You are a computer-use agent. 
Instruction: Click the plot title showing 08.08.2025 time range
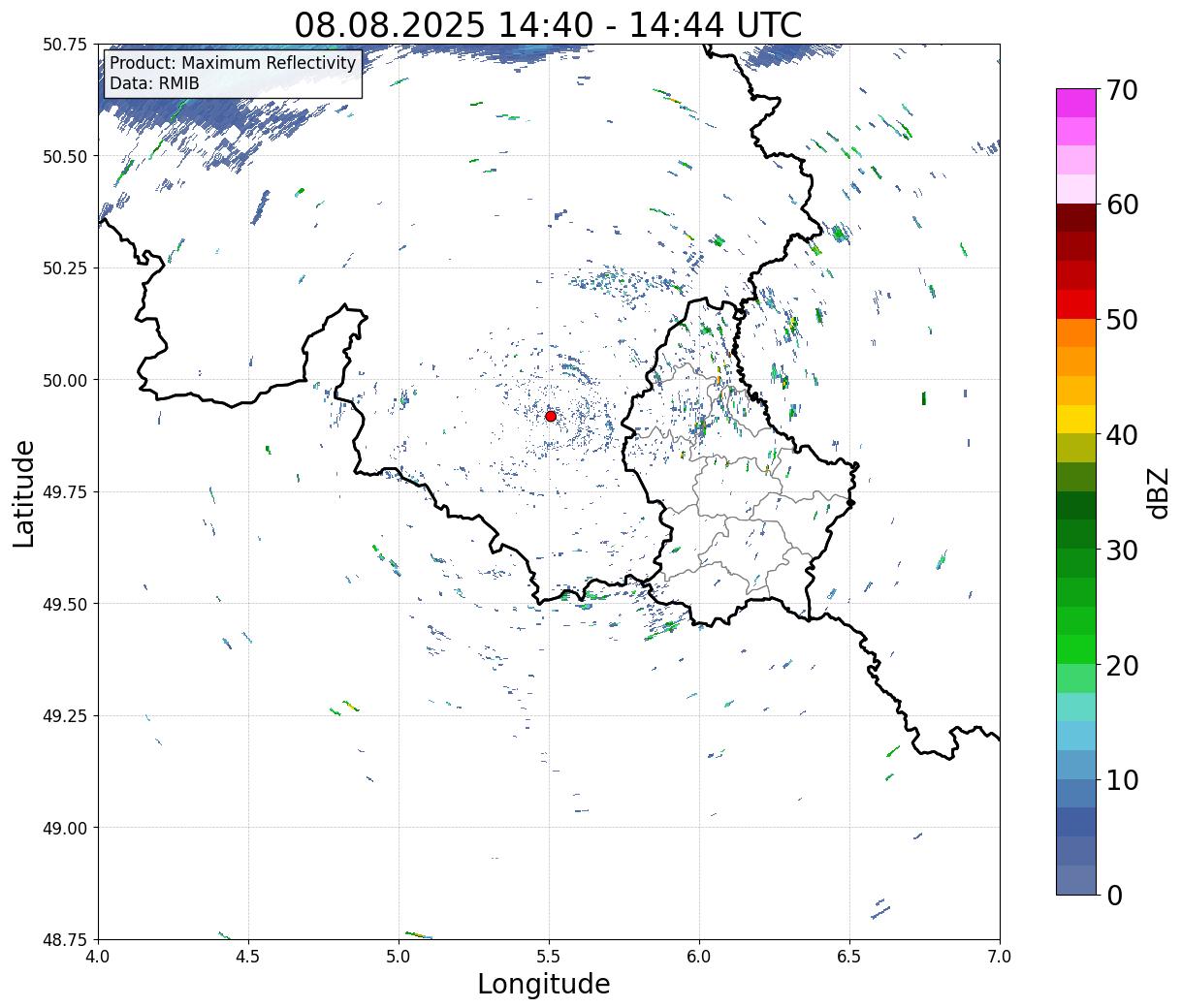pyautogui.click(x=548, y=25)
